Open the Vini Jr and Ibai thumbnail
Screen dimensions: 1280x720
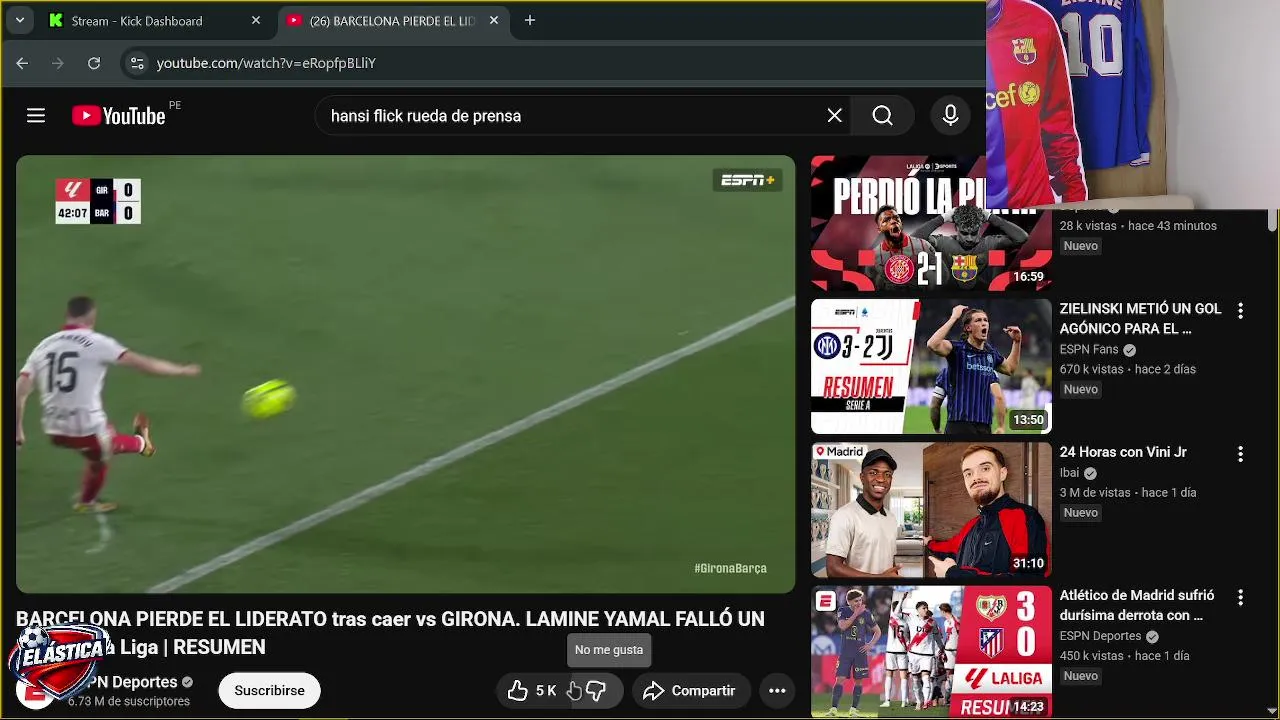coord(930,510)
